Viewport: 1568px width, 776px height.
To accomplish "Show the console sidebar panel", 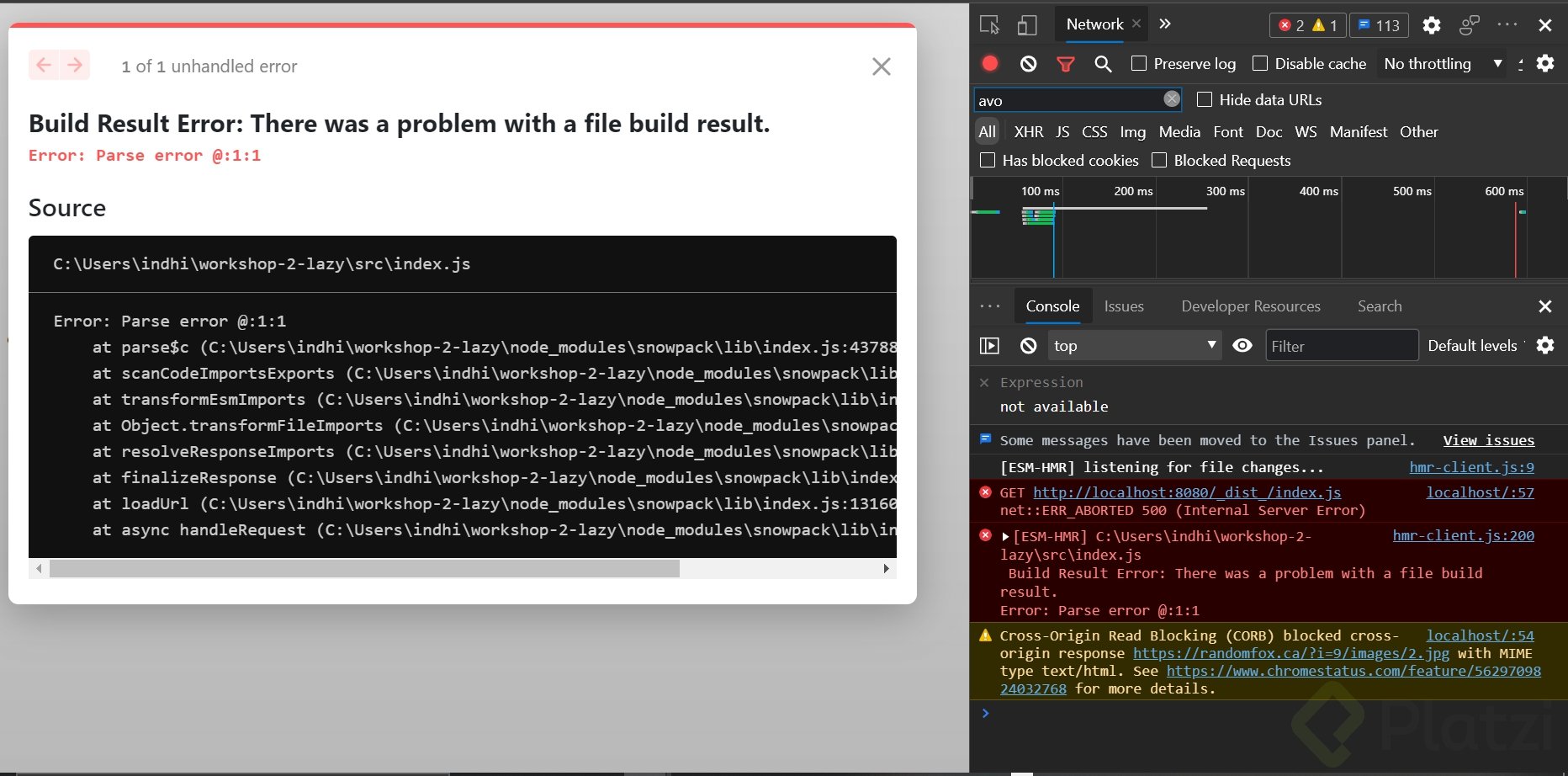I will click(990, 345).
